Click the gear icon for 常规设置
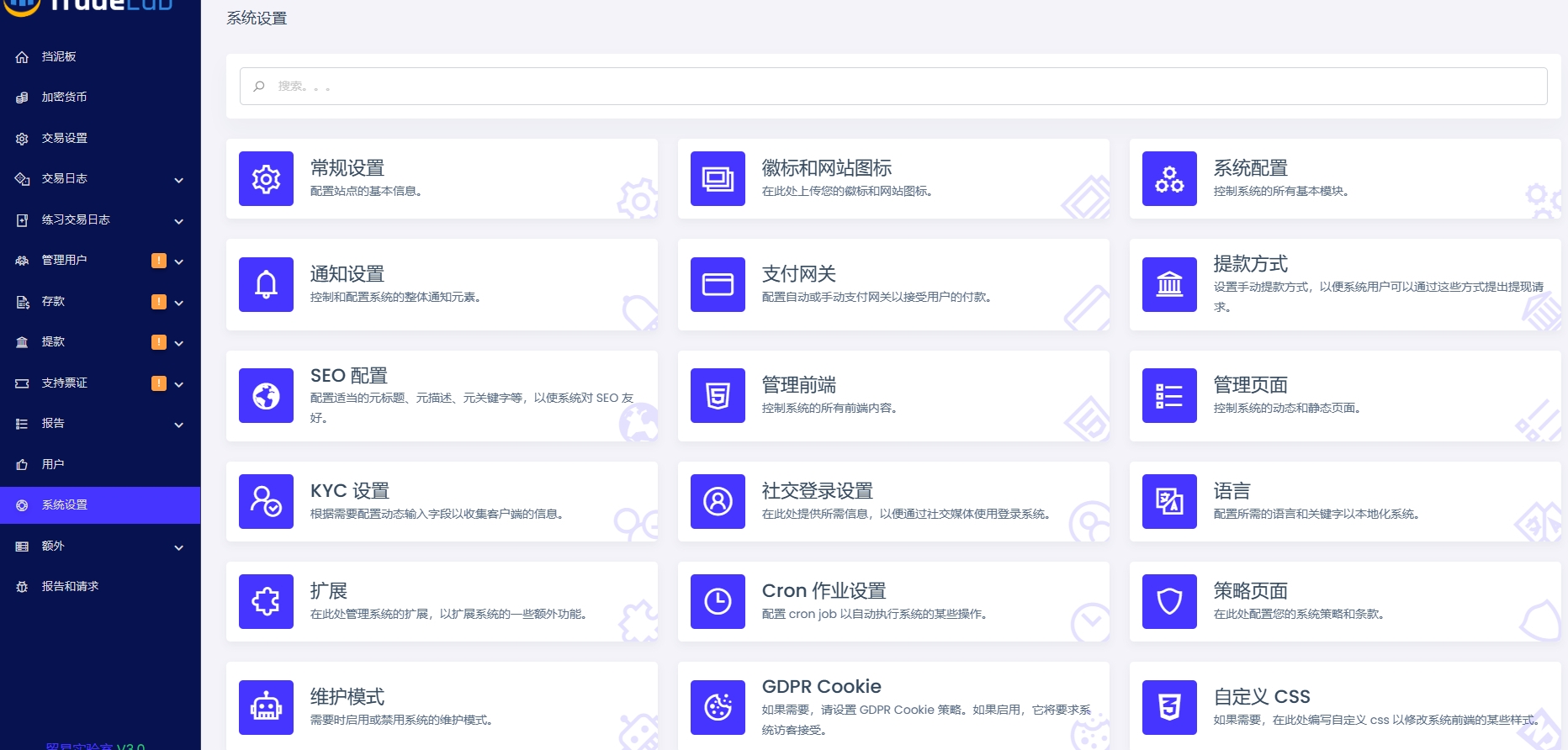The width and height of the screenshot is (1568, 750). click(x=266, y=179)
